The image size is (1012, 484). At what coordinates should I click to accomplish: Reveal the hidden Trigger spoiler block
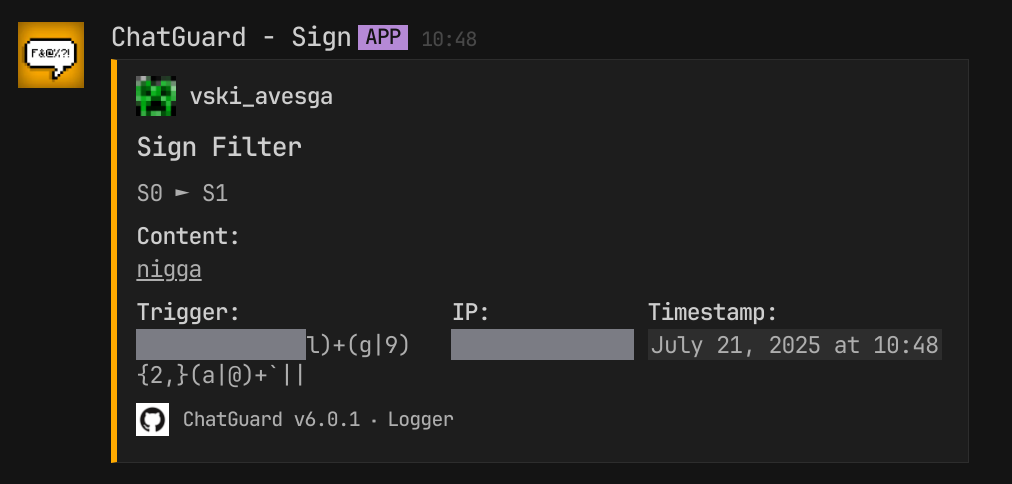tap(221, 345)
